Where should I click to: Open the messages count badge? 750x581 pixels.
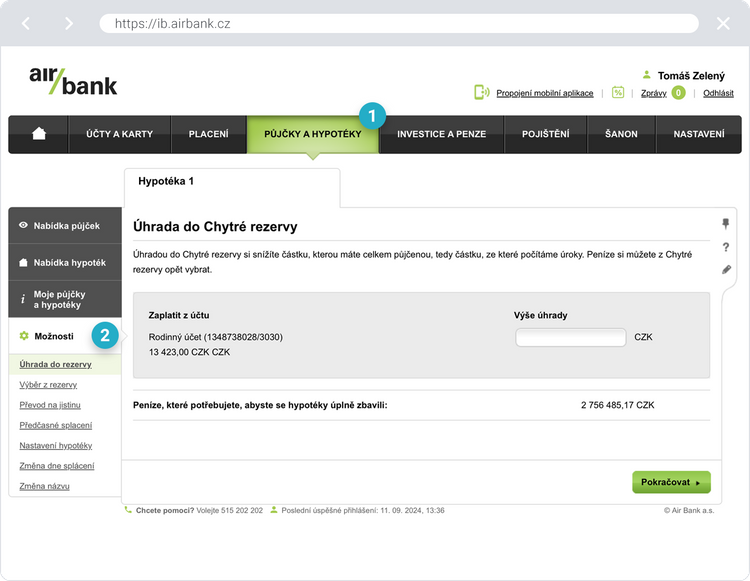tap(678, 93)
